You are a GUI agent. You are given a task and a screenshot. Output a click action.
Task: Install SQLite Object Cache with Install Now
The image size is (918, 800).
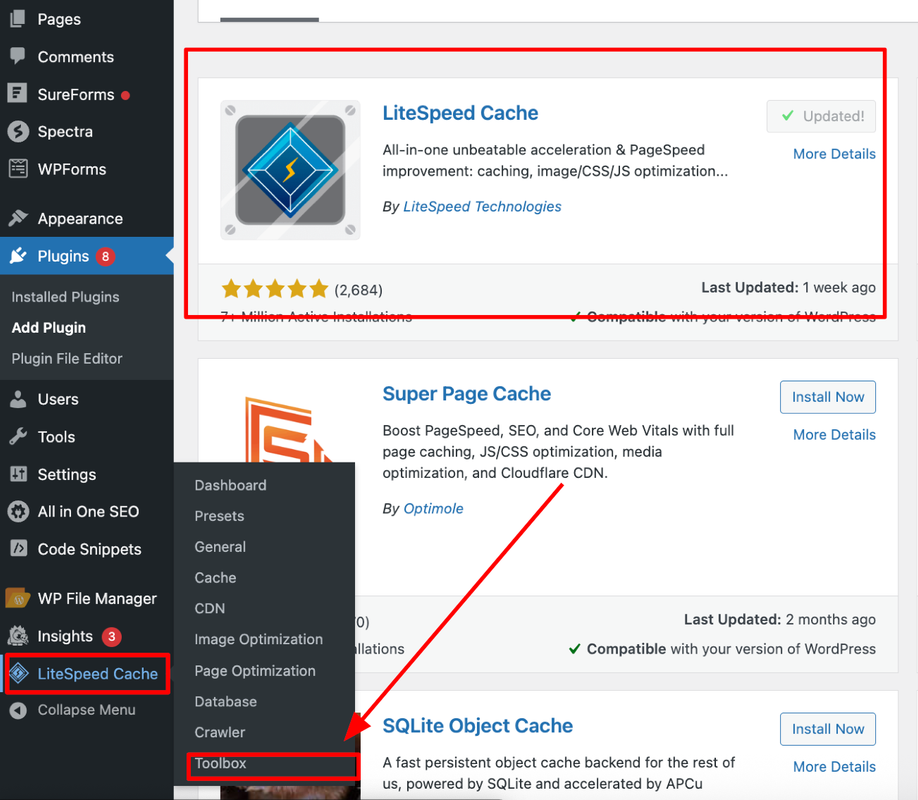828,729
